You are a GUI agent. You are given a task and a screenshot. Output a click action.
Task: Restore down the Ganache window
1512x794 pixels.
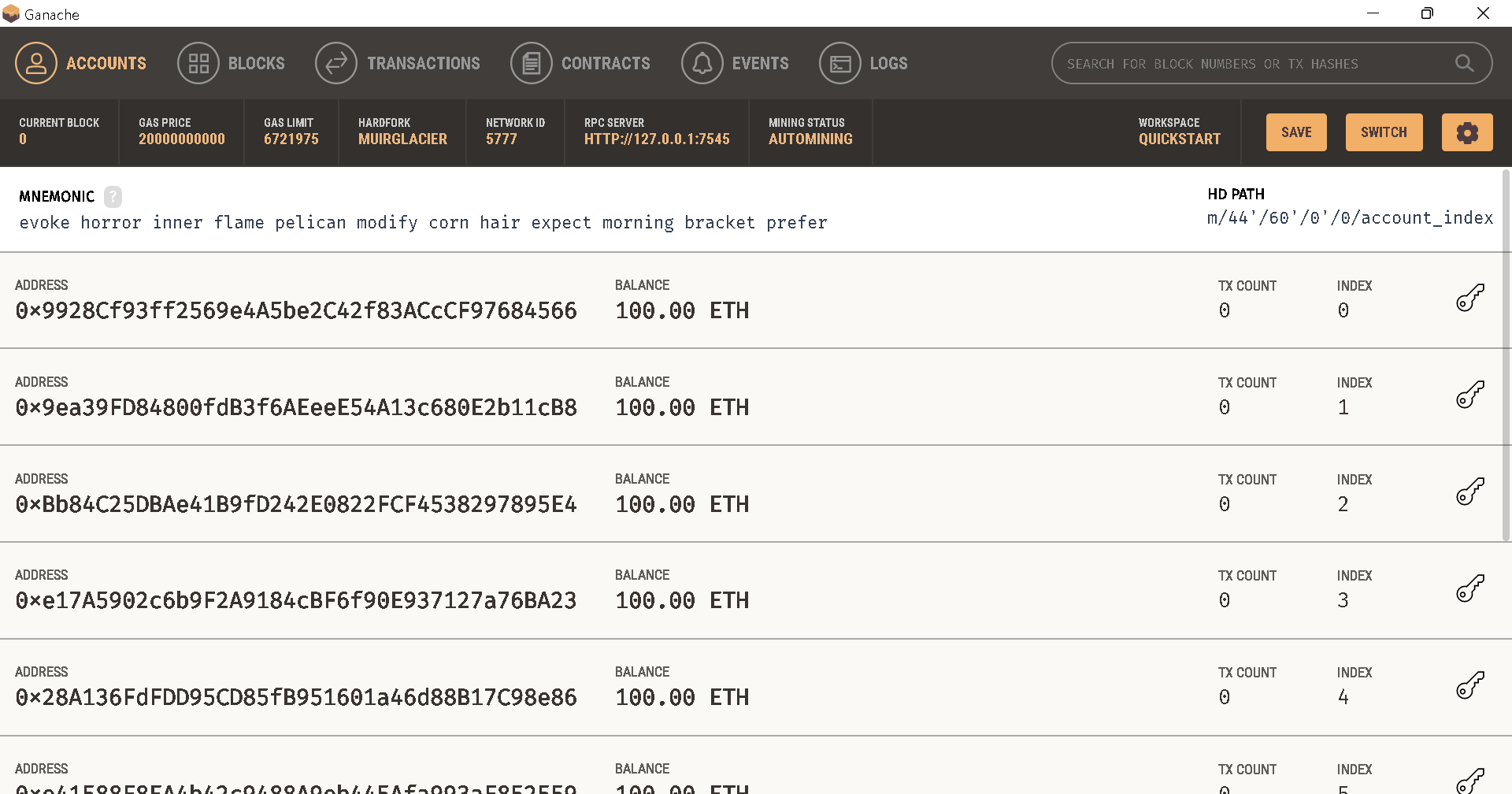1427,13
